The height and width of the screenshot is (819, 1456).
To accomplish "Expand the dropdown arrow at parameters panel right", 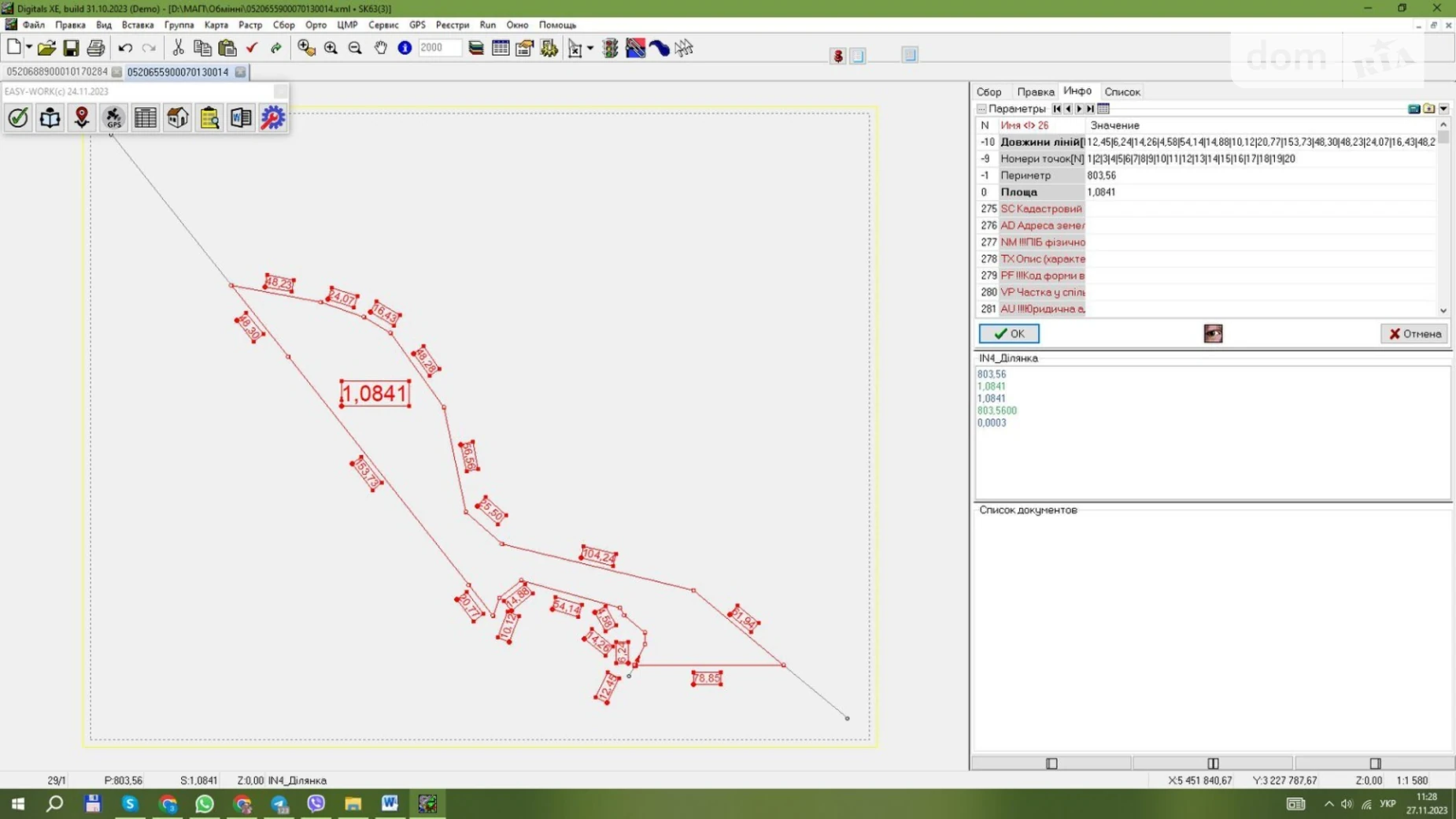I will (1443, 109).
